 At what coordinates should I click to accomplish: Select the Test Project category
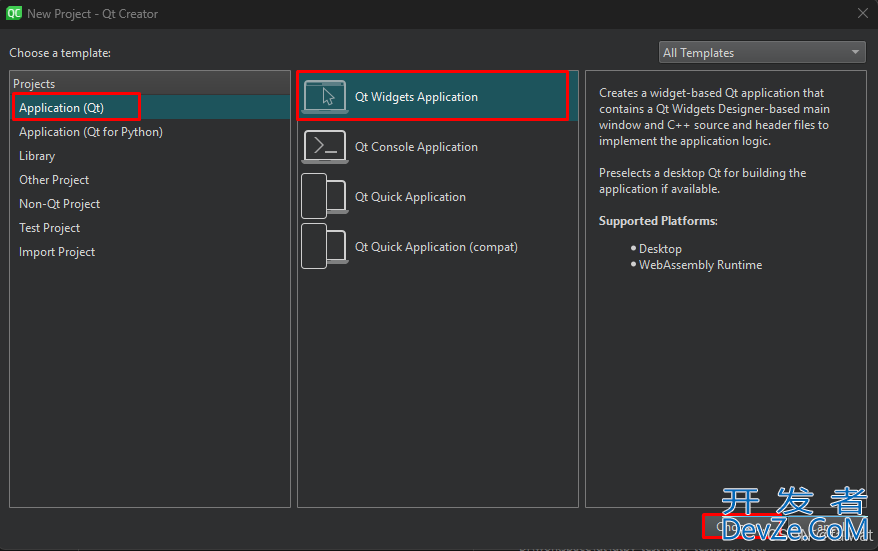tap(151, 228)
